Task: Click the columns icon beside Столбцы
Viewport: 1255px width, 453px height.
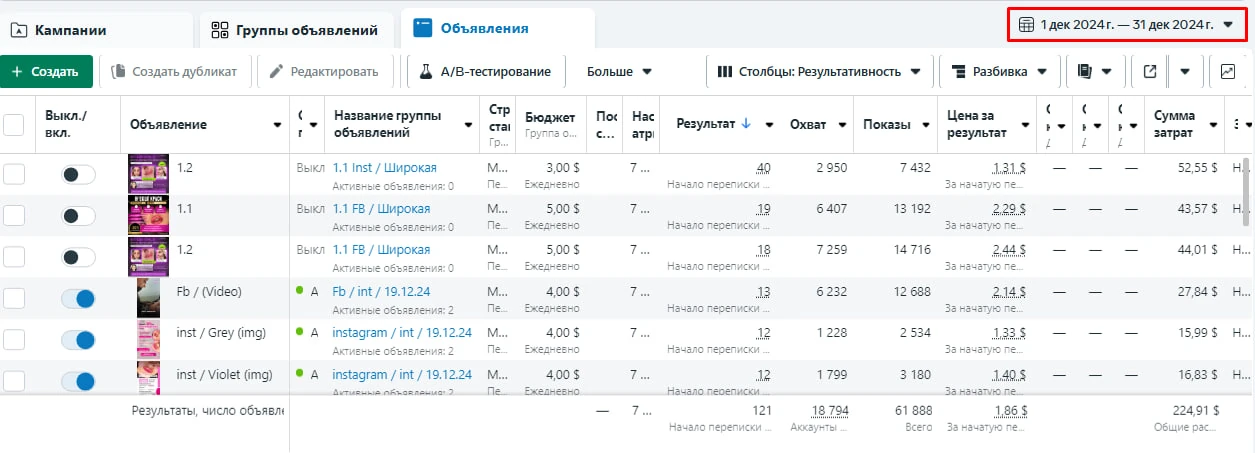Action: click(724, 72)
